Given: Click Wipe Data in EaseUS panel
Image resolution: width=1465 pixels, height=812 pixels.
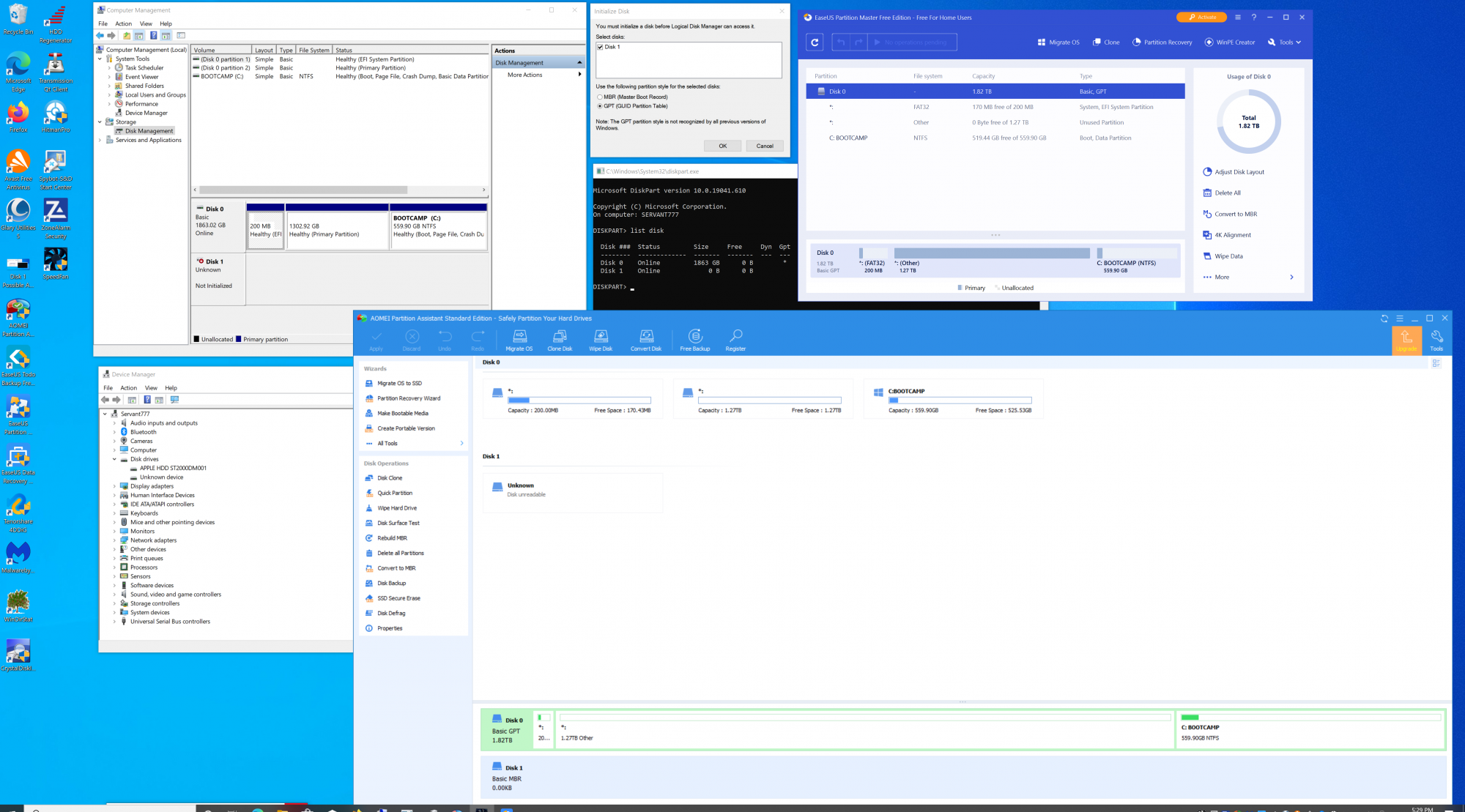Looking at the screenshot, I should pos(1223,256).
